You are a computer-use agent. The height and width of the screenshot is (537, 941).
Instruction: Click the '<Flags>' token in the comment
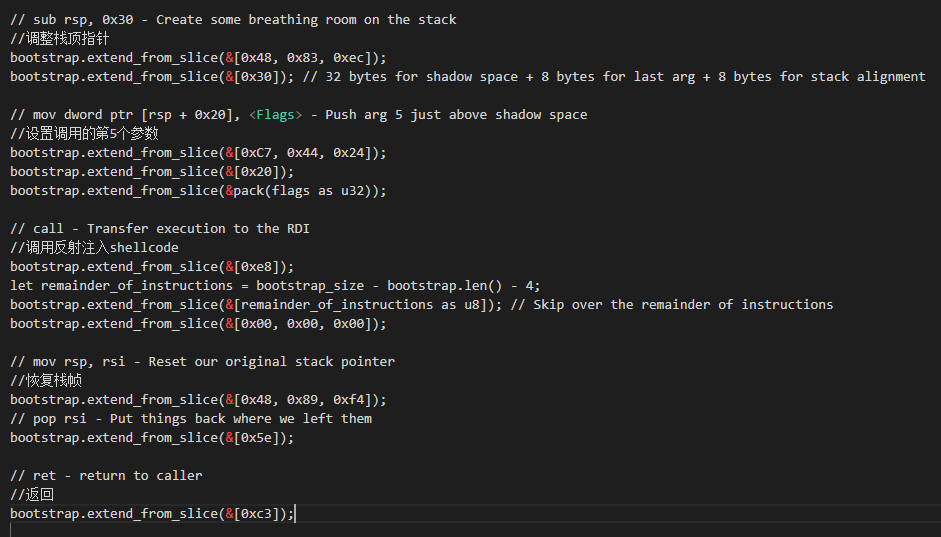[275, 115]
